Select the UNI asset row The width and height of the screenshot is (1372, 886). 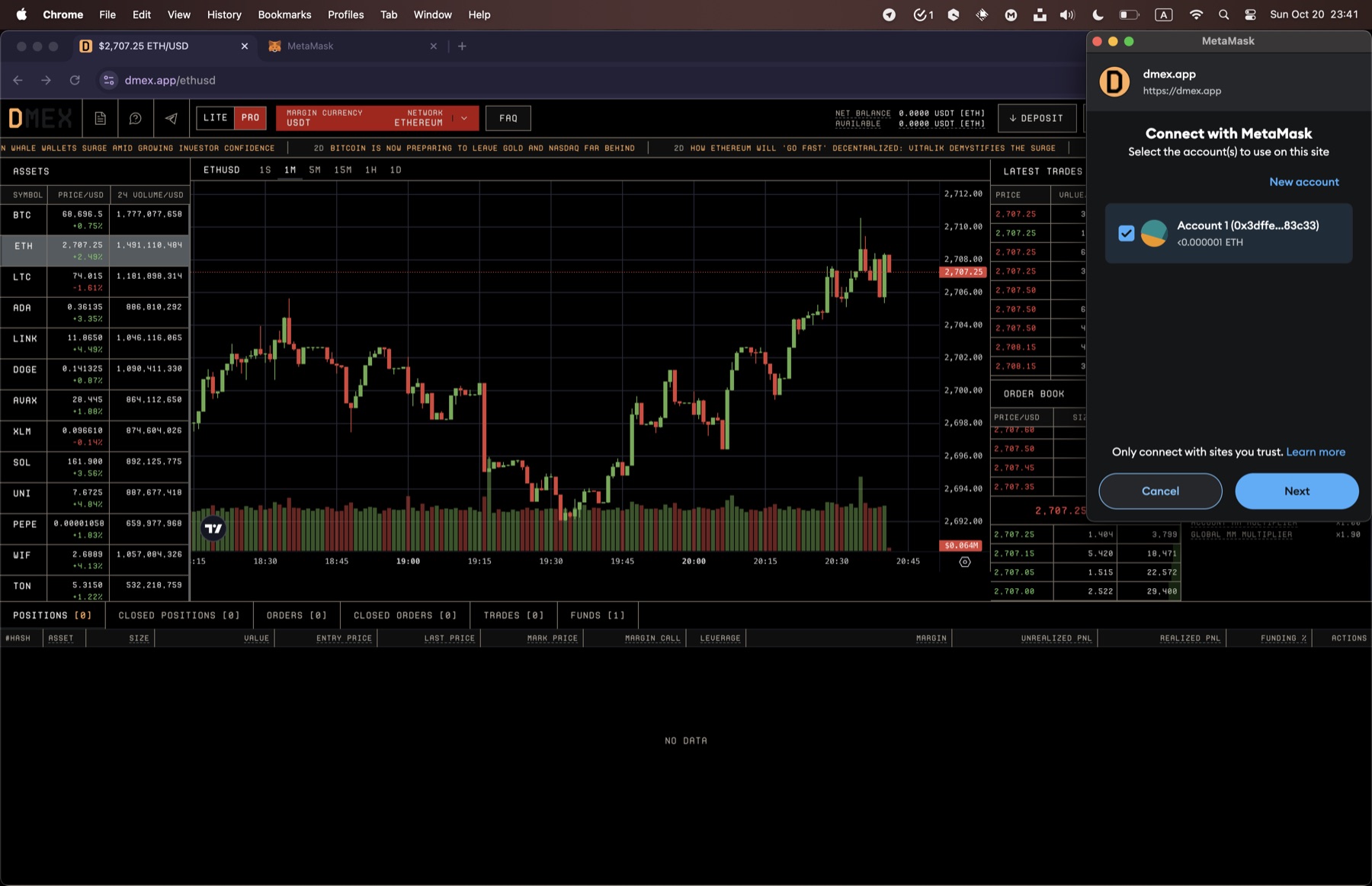click(95, 497)
